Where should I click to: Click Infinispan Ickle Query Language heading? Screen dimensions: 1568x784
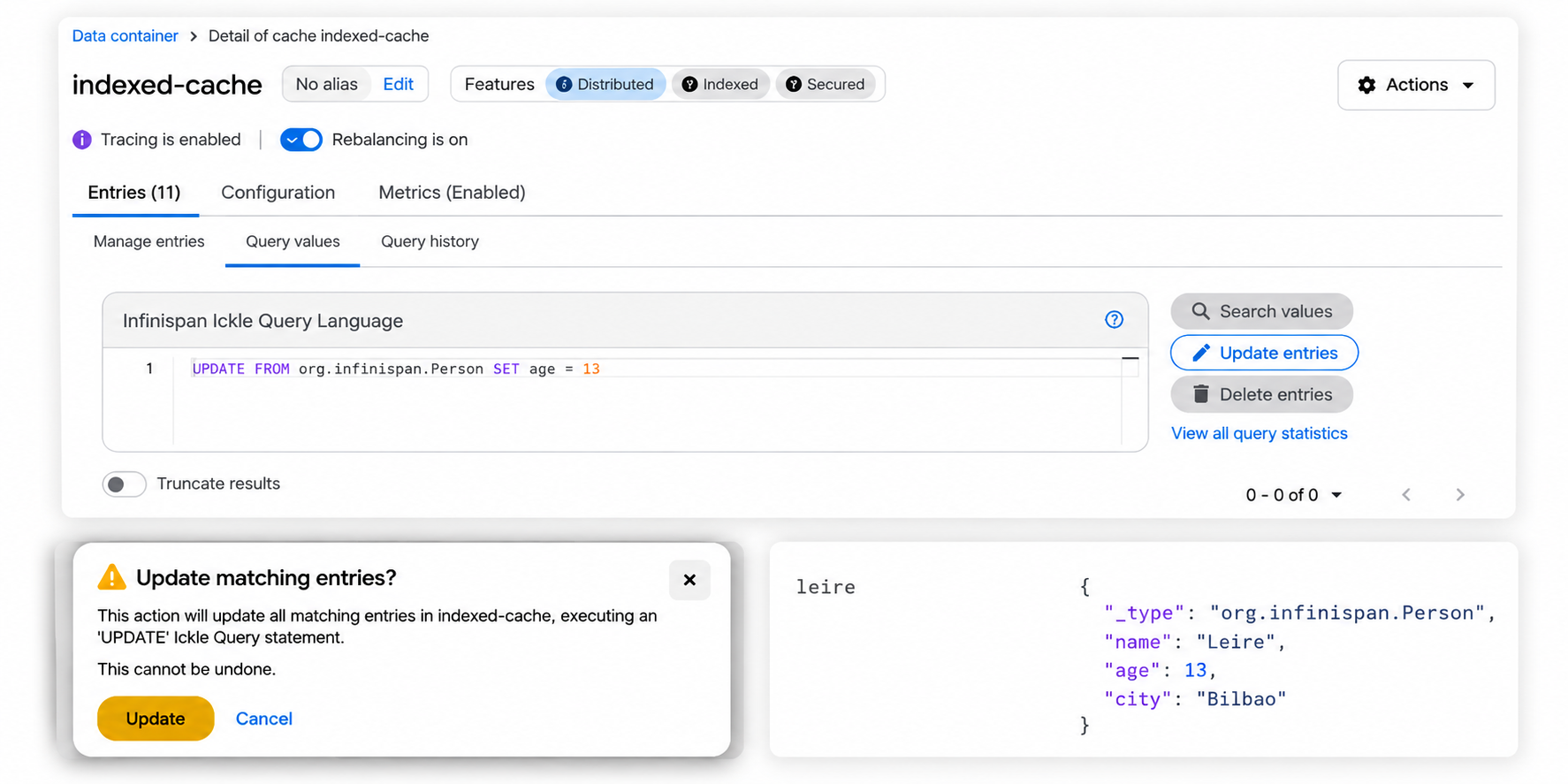(263, 321)
